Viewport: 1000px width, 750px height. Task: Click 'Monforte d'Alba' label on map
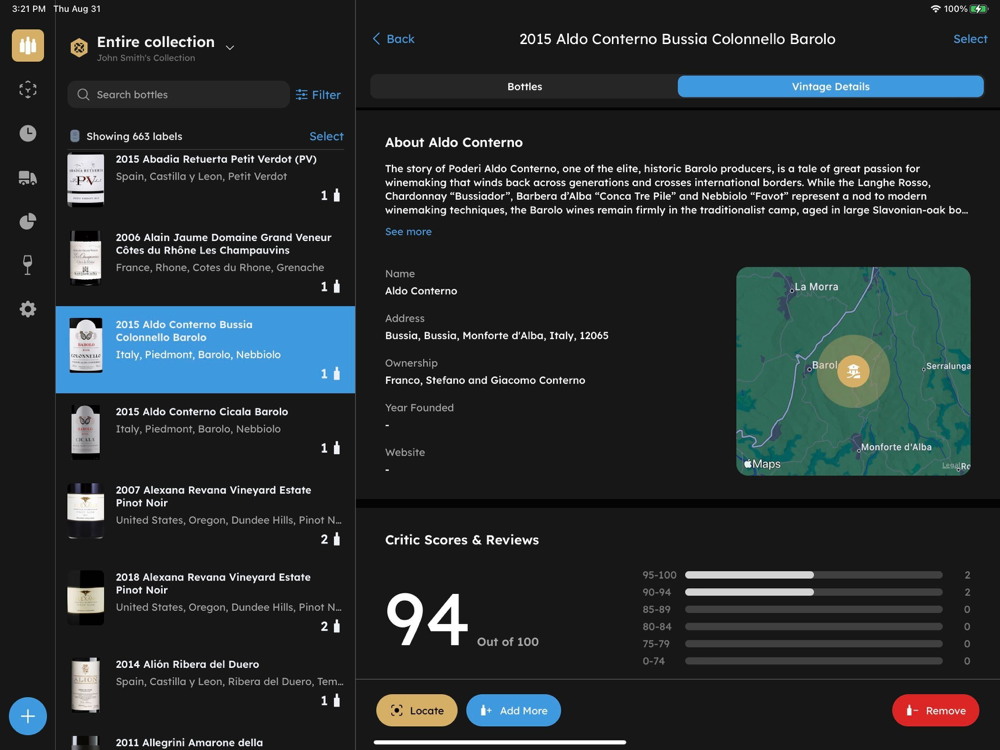pos(896,447)
